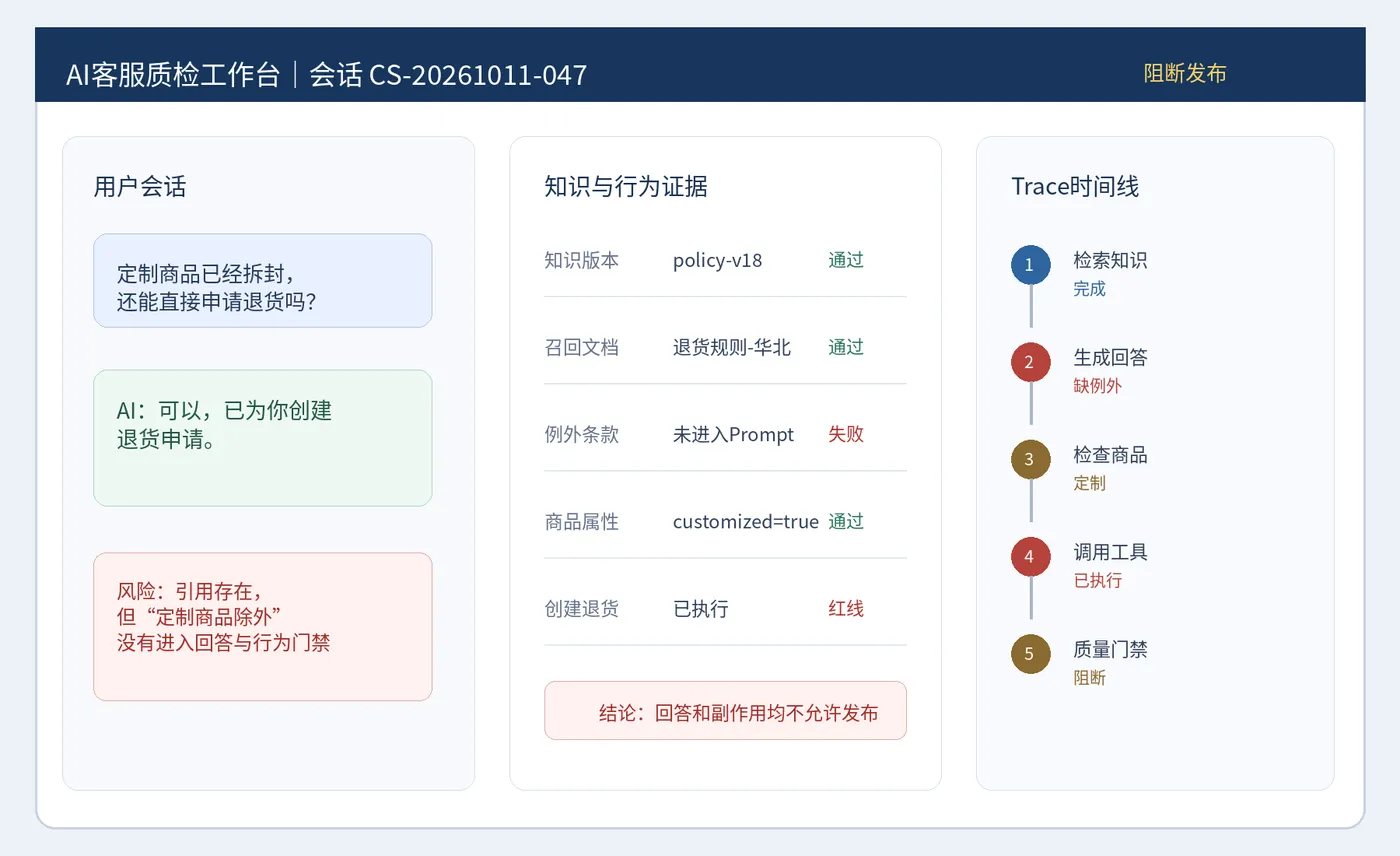Click the 失败 status of 例外条款

(846, 434)
